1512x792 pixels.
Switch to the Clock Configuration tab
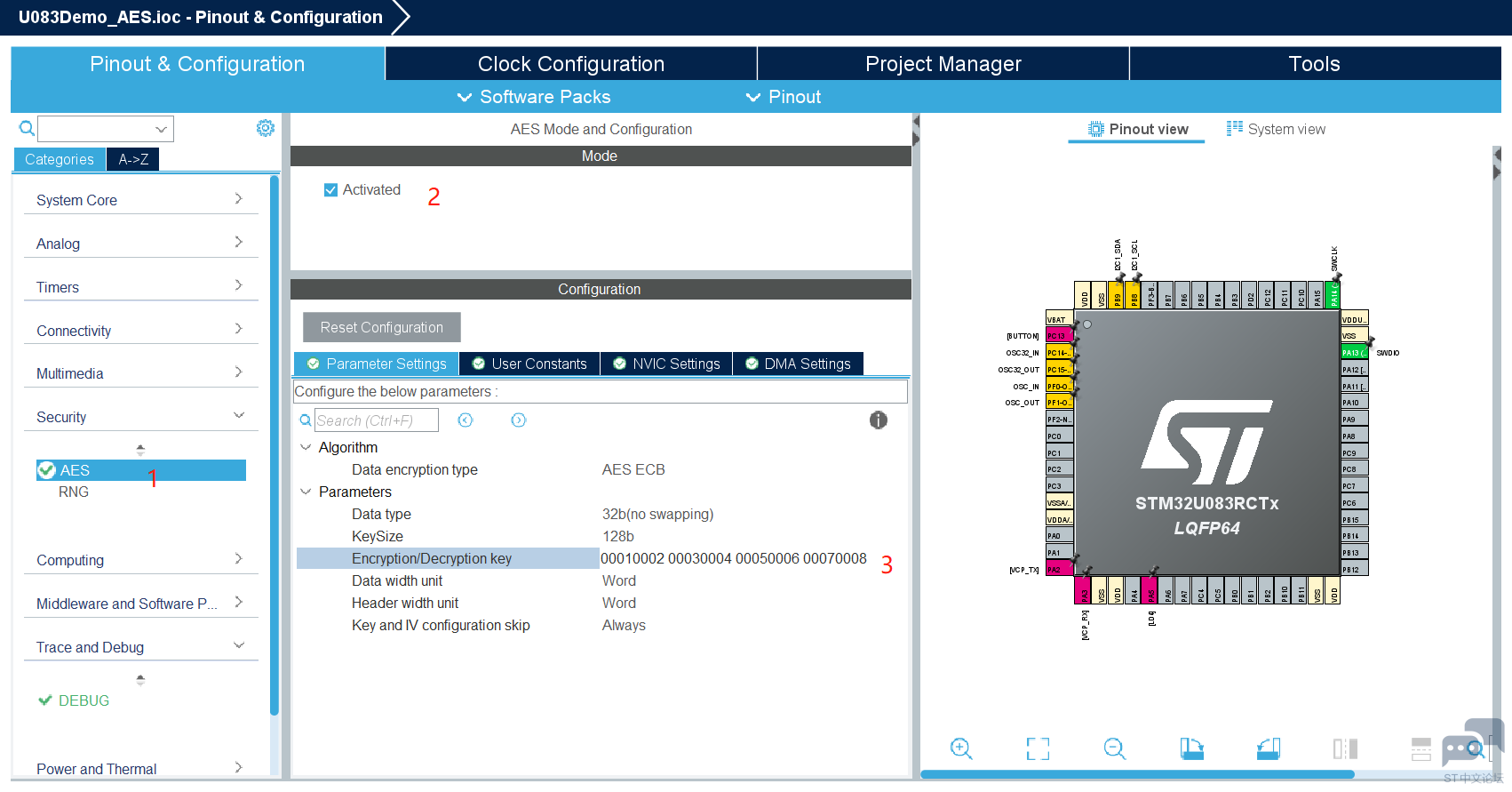pyautogui.click(x=571, y=64)
